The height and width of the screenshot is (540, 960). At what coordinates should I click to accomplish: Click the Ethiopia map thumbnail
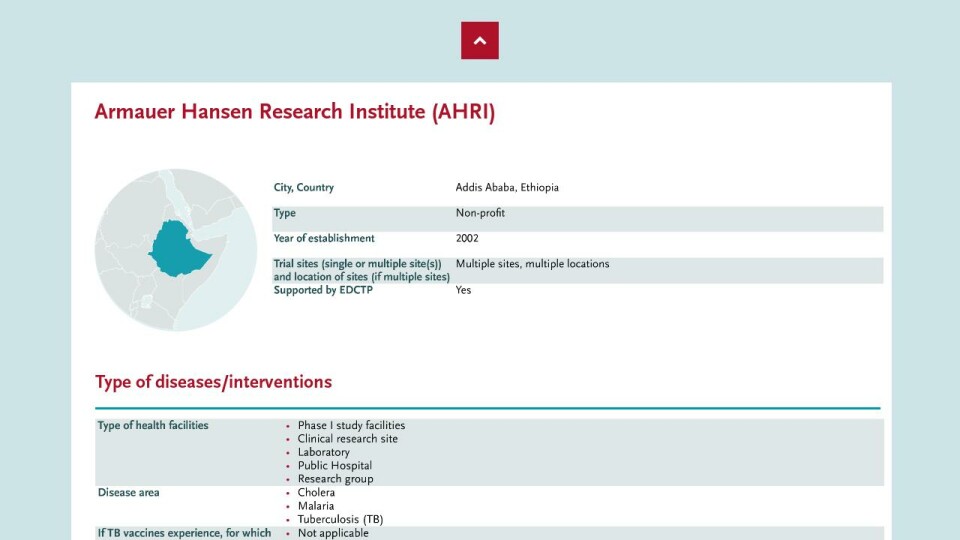pyautogui.click(x=176, y=250)
